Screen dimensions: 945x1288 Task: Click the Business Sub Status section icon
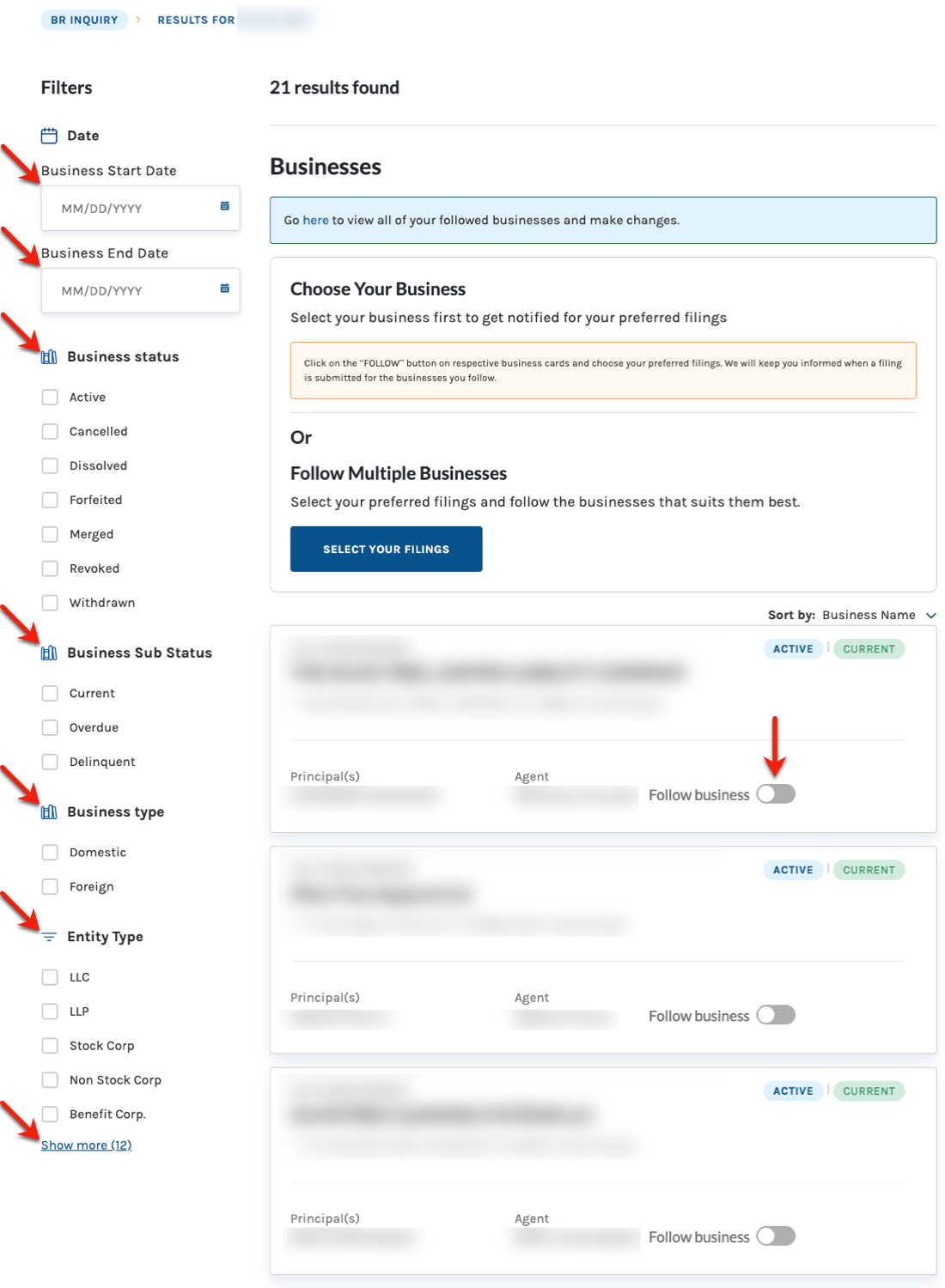click(49, 653)
